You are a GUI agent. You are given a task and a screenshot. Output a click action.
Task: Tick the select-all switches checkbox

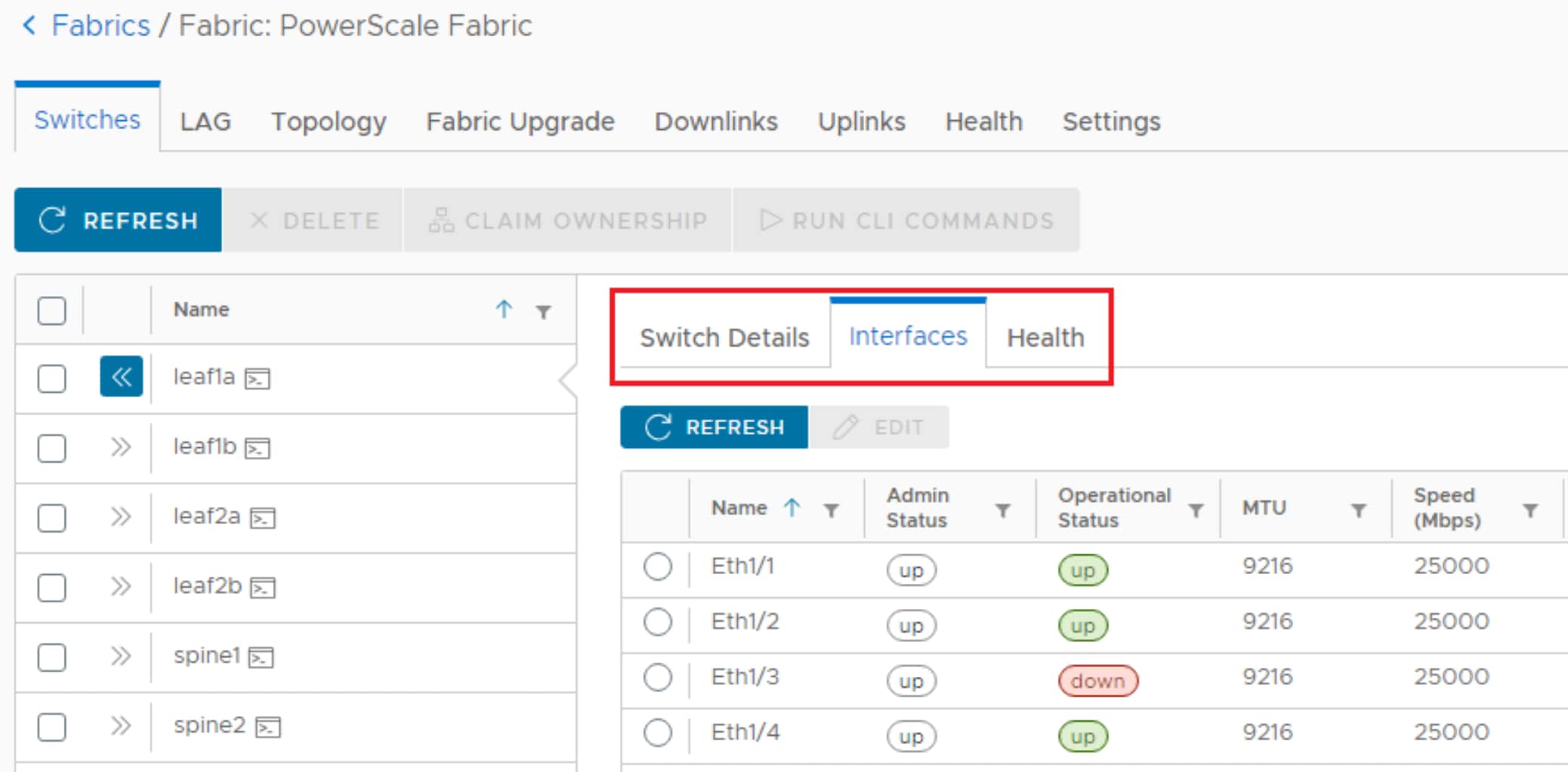pos(51,310)
